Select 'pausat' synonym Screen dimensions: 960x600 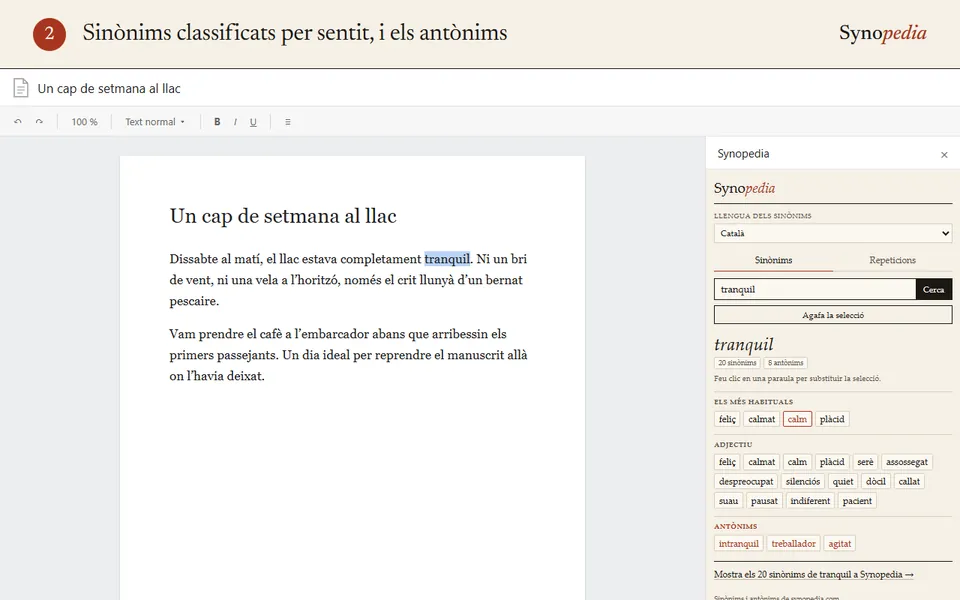point(764,501)
